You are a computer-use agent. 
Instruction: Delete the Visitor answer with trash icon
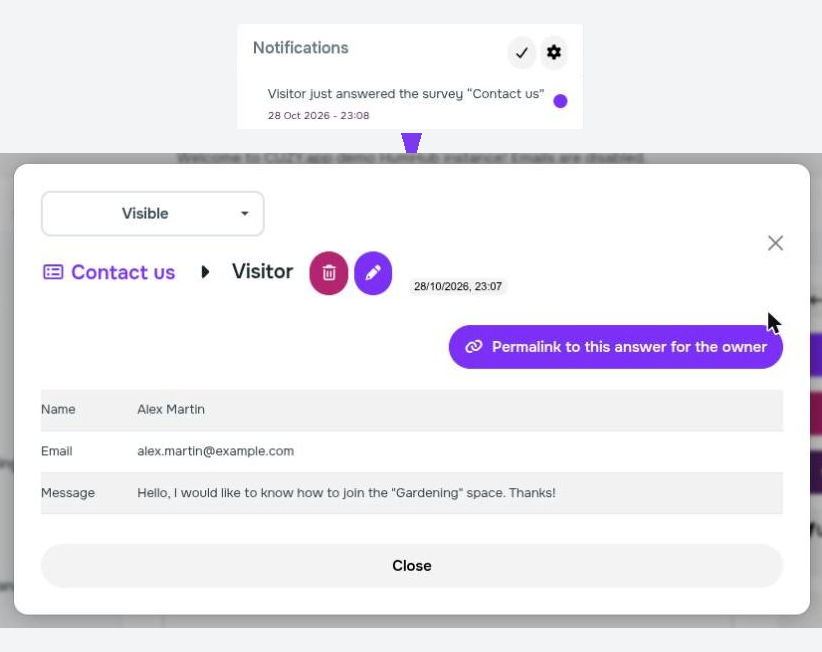click(x=329, y=273)
